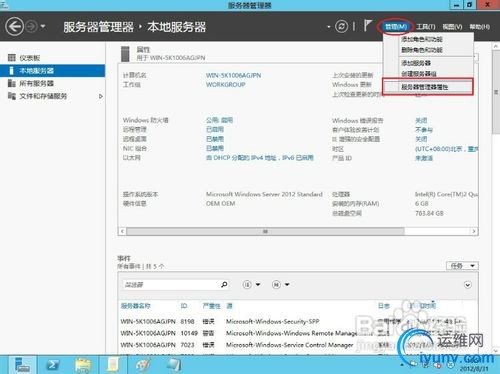
Task: Click the dashboard grid icon beside 仪表板
Action: (x=12, y=58)
